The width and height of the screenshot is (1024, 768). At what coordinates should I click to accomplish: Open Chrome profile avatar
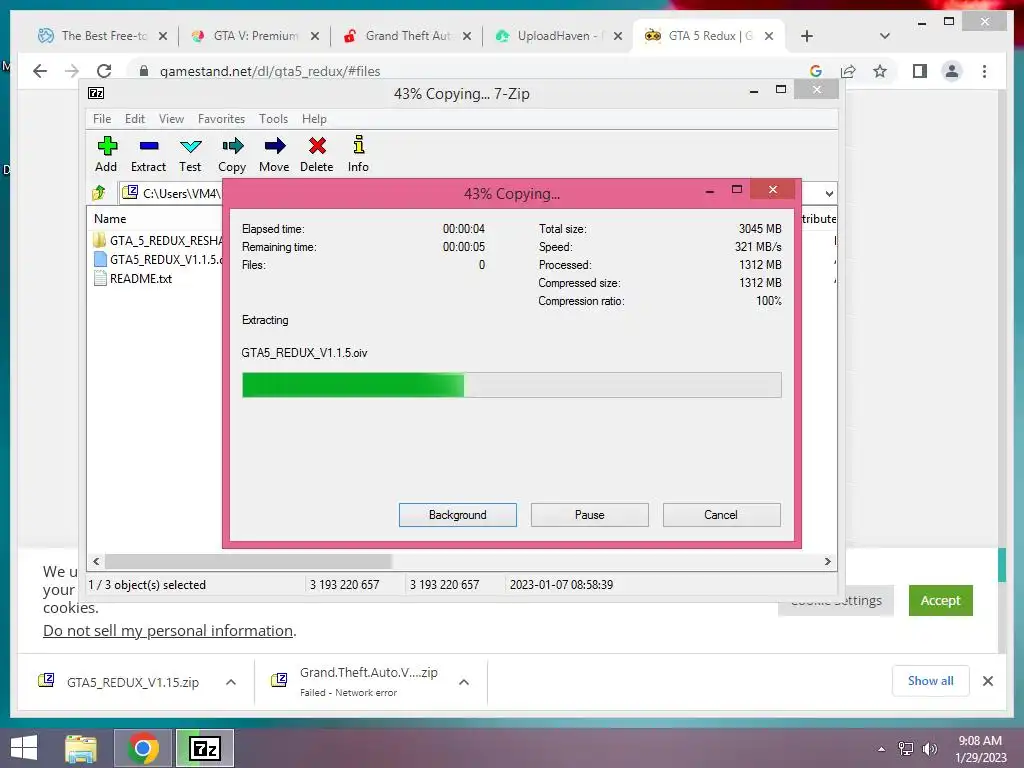pyautogui.click(x=952, y=71)
